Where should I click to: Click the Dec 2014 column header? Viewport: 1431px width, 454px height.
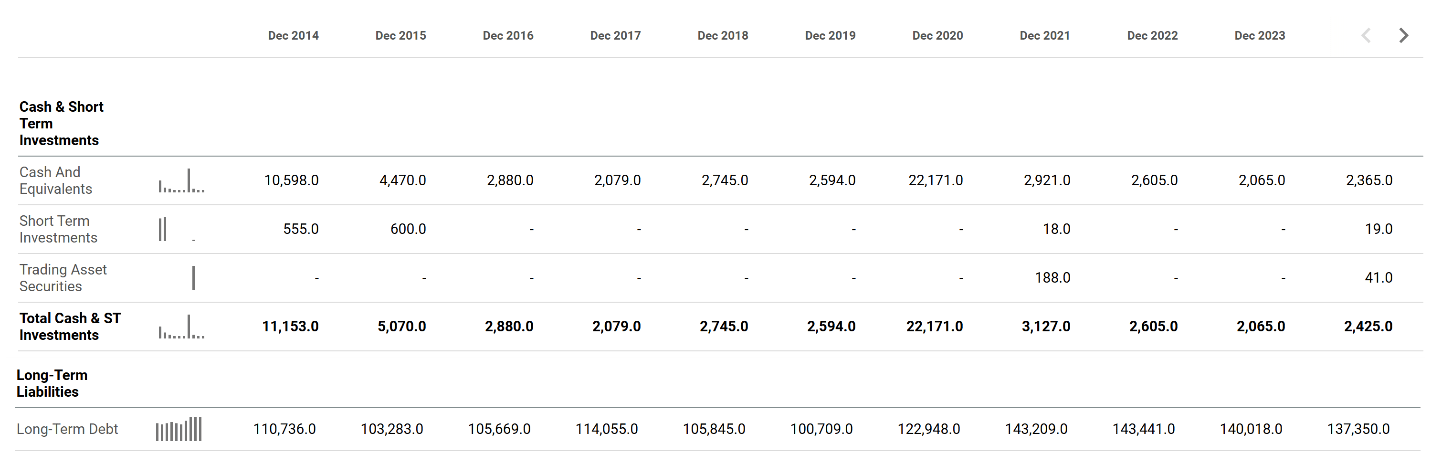[x=293, y=36]
